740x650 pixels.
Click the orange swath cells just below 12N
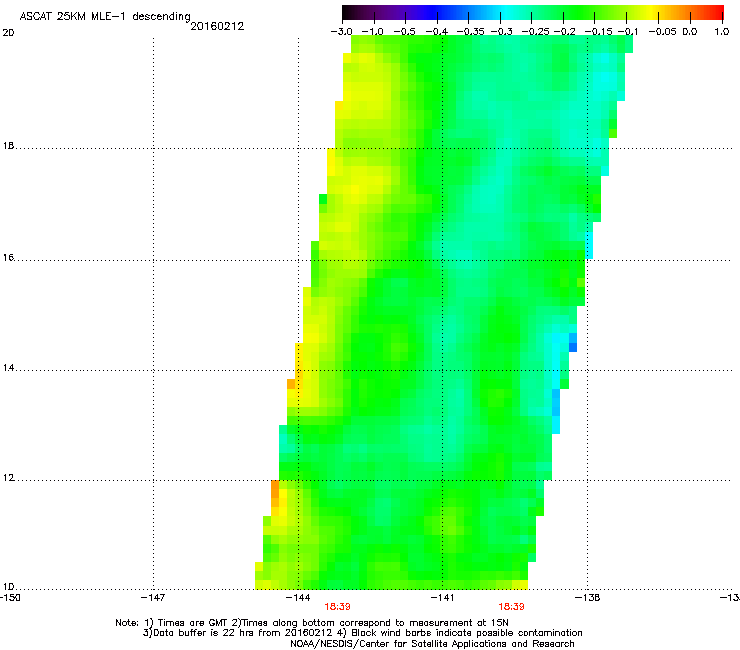[275, 494]
